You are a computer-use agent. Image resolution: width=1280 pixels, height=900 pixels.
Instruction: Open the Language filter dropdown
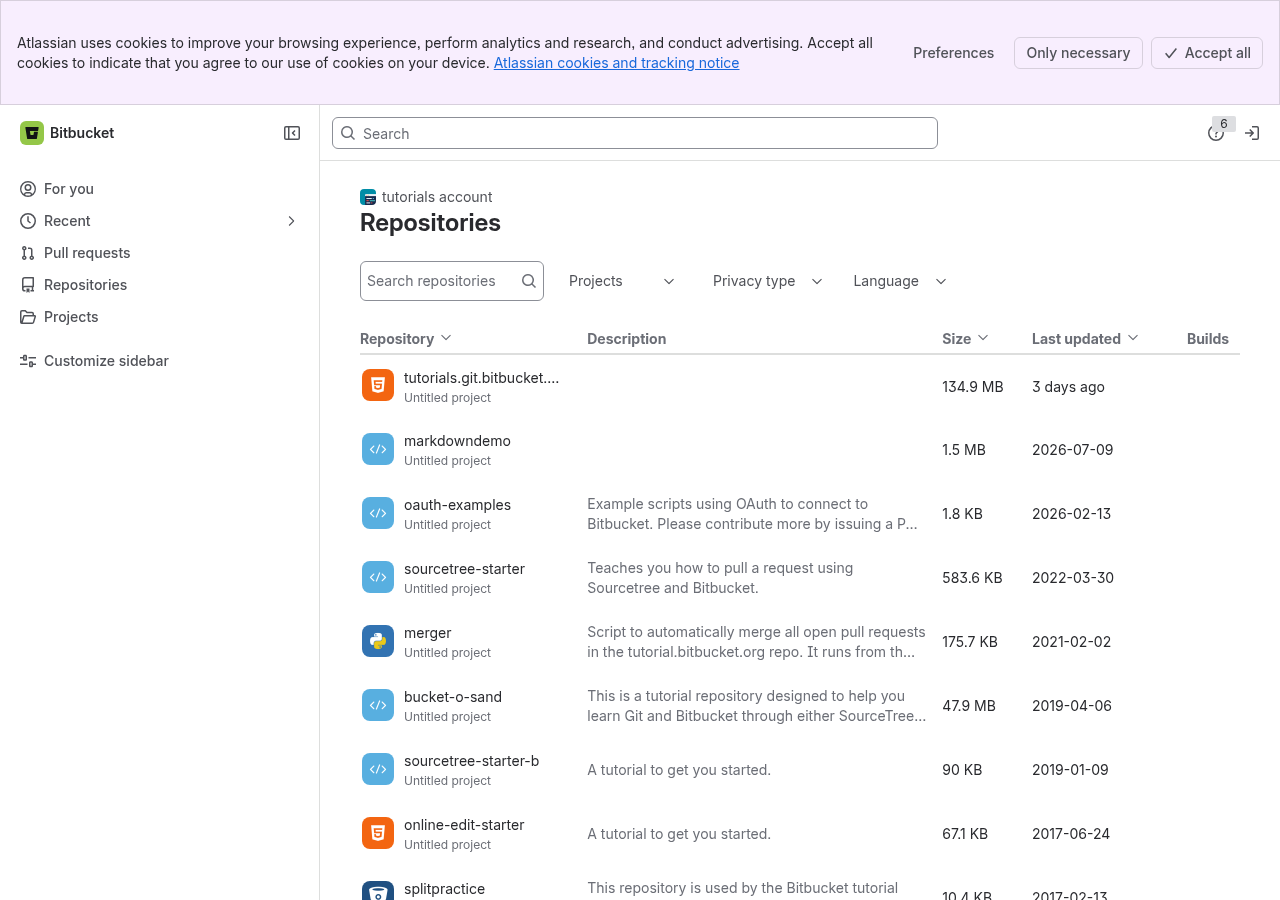pos(900,281)
